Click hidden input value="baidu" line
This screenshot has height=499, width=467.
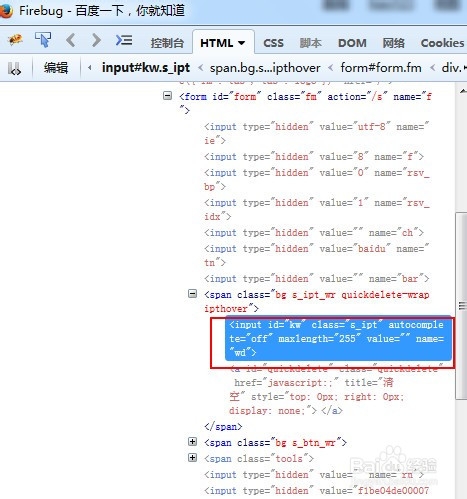[x=316, y=255]
